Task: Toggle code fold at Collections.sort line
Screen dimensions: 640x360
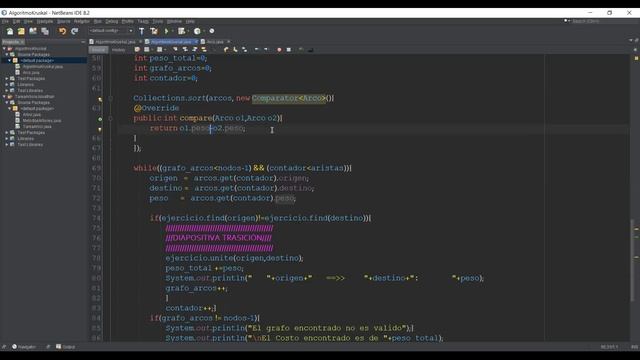Action: 110,99
